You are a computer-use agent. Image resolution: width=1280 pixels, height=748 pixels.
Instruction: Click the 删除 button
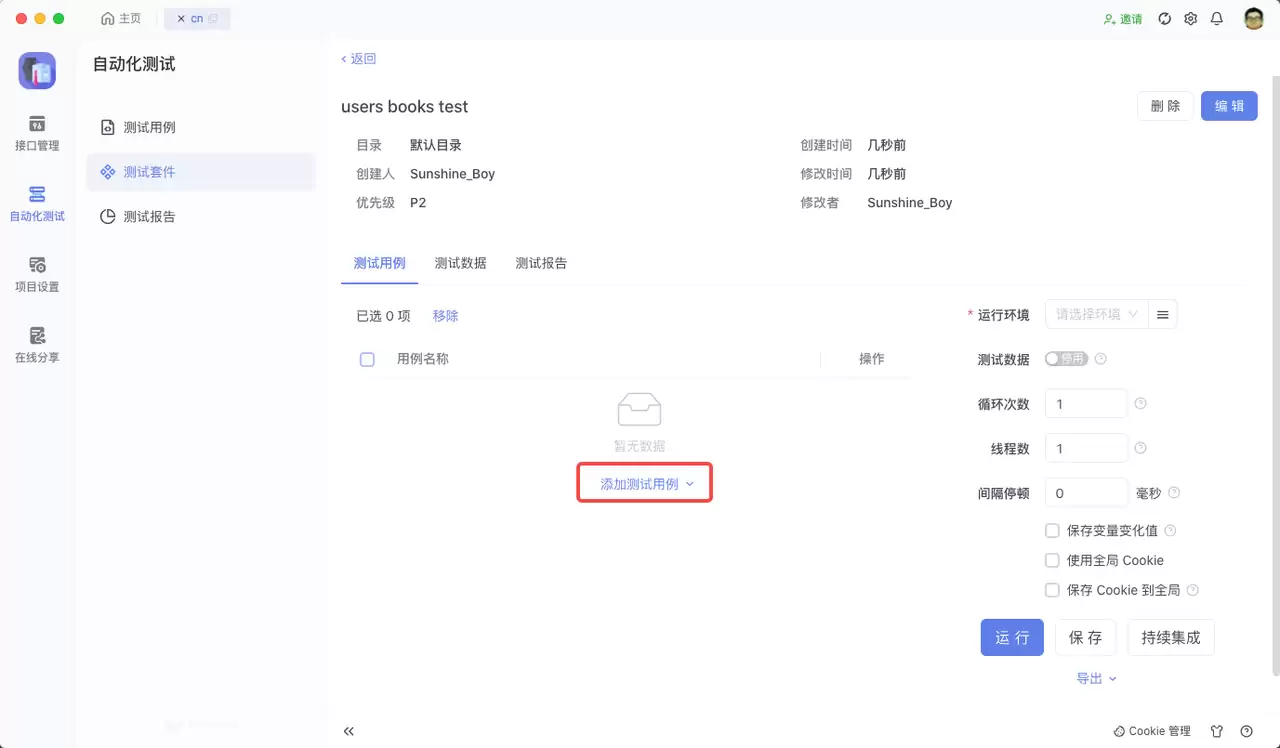click(x=1165, y=106)
